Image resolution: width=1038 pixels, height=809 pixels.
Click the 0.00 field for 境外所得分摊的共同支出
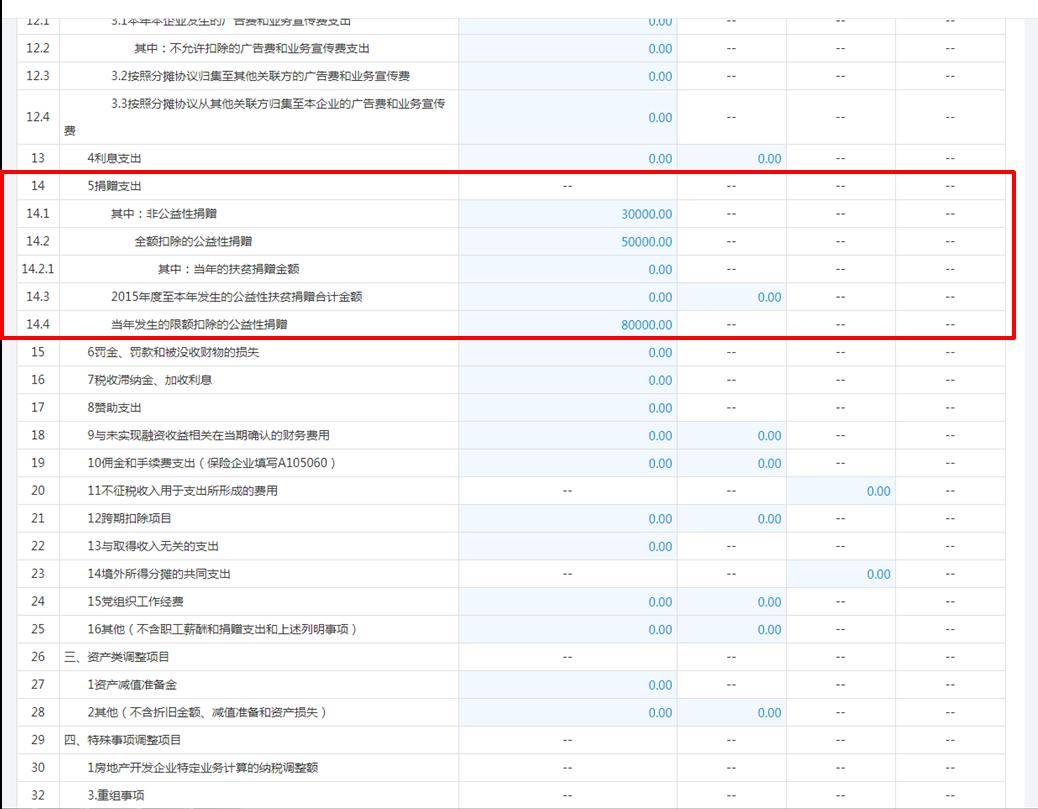pyautogui.click(x=841, y=574)
